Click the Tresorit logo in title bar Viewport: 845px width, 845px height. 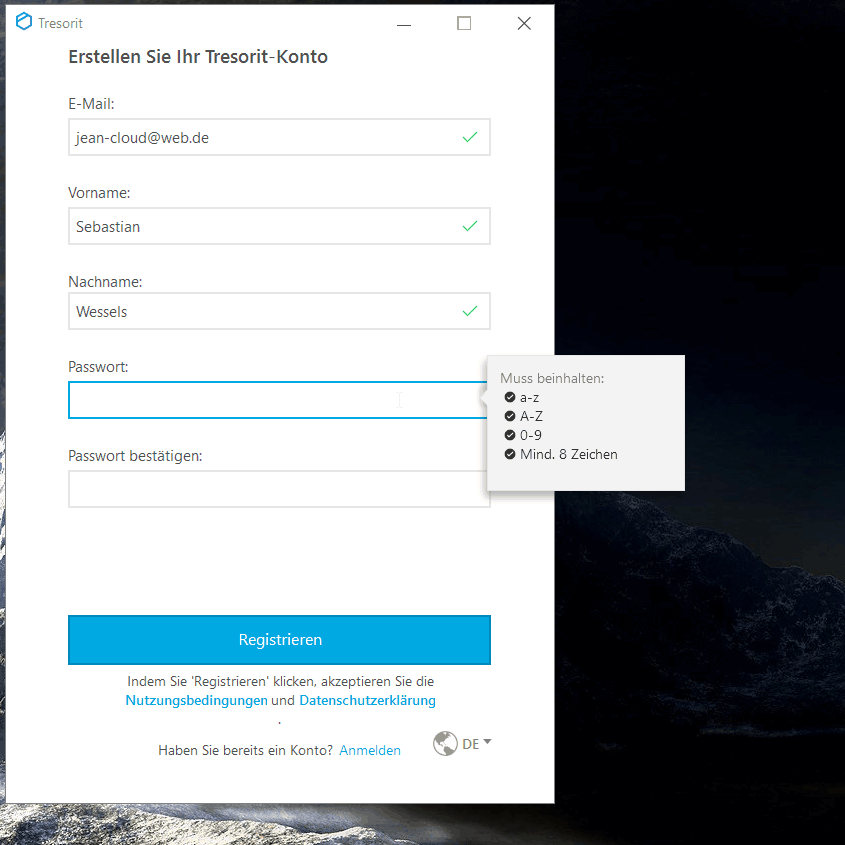click(x=24, y=23)
